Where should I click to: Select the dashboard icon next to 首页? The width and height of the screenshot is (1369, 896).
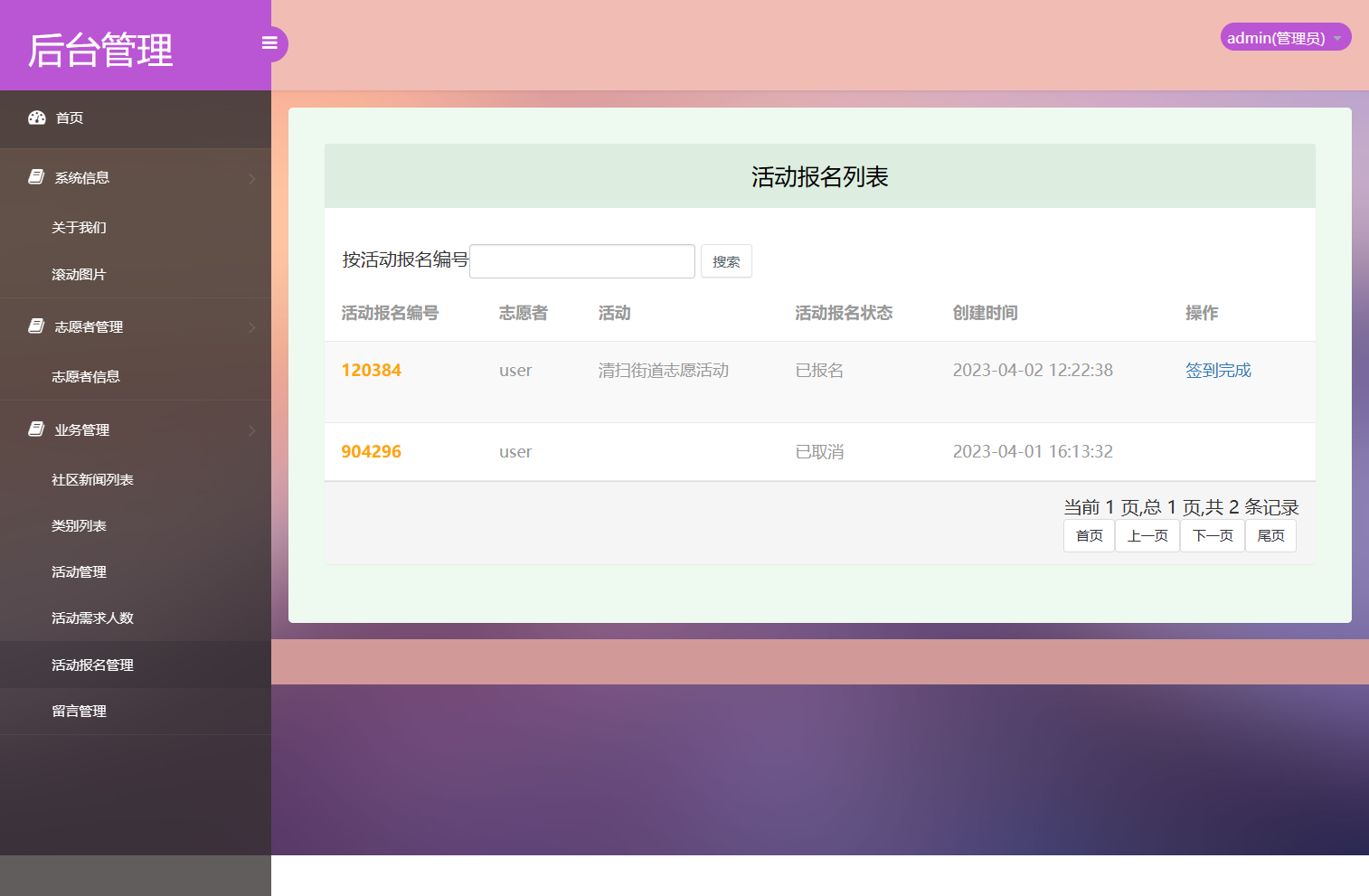[x=36, y=118]
